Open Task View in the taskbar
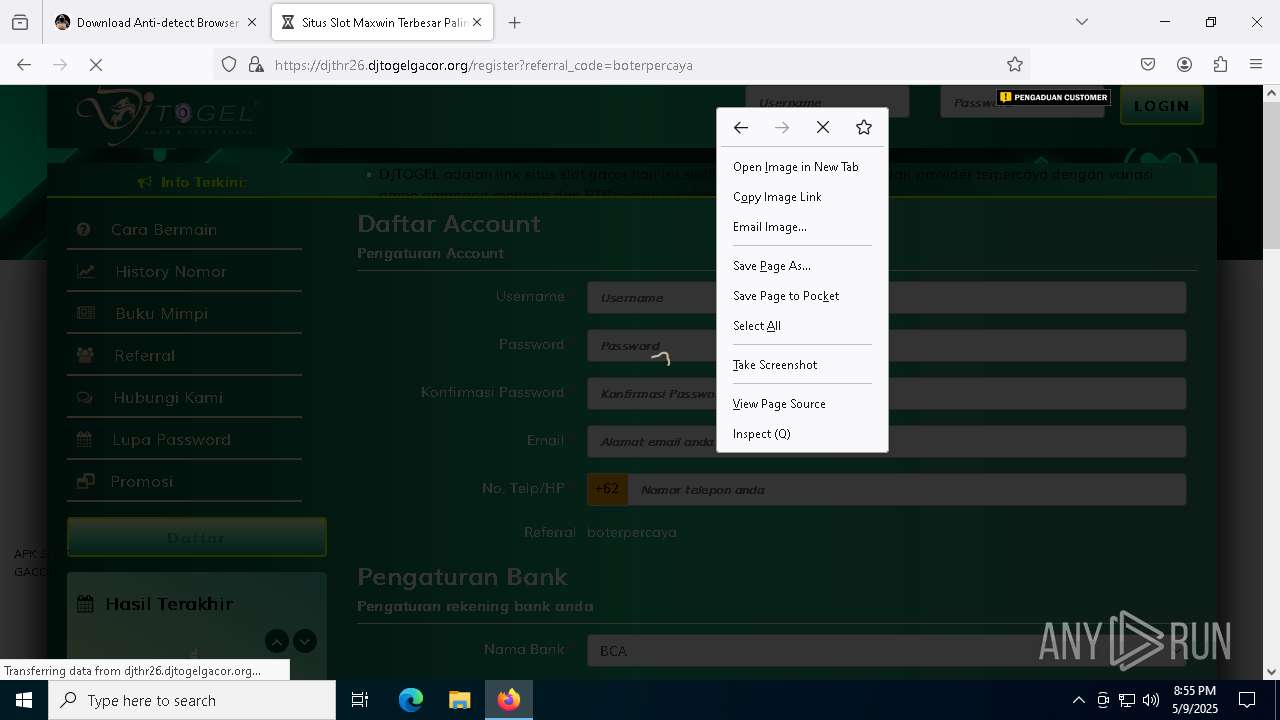The image size is (1280, 720). coord(360,700)
